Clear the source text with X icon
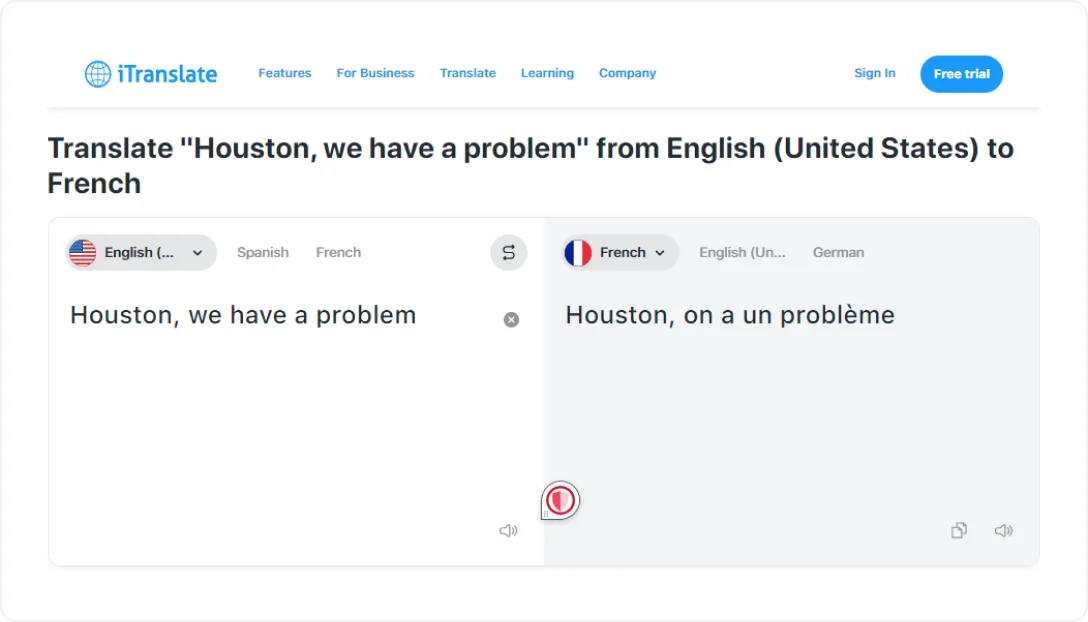The width and height of the screenshot is (1088, 622). tap(511, 320)
